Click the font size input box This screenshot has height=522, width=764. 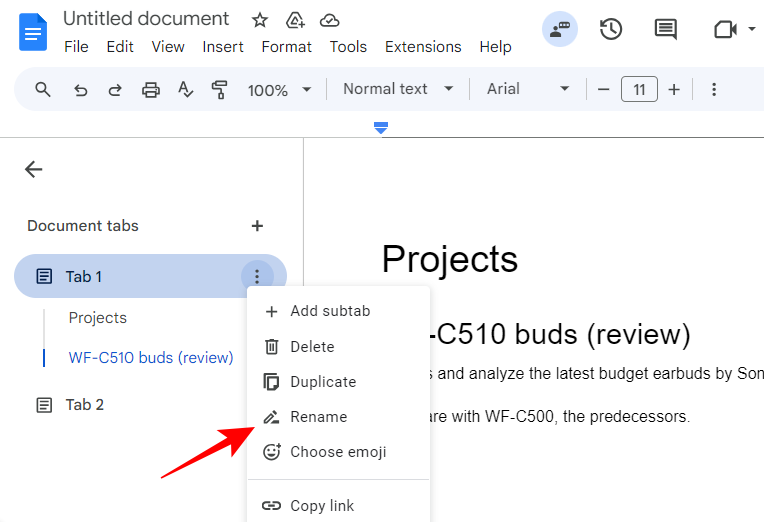click(639, 90)
